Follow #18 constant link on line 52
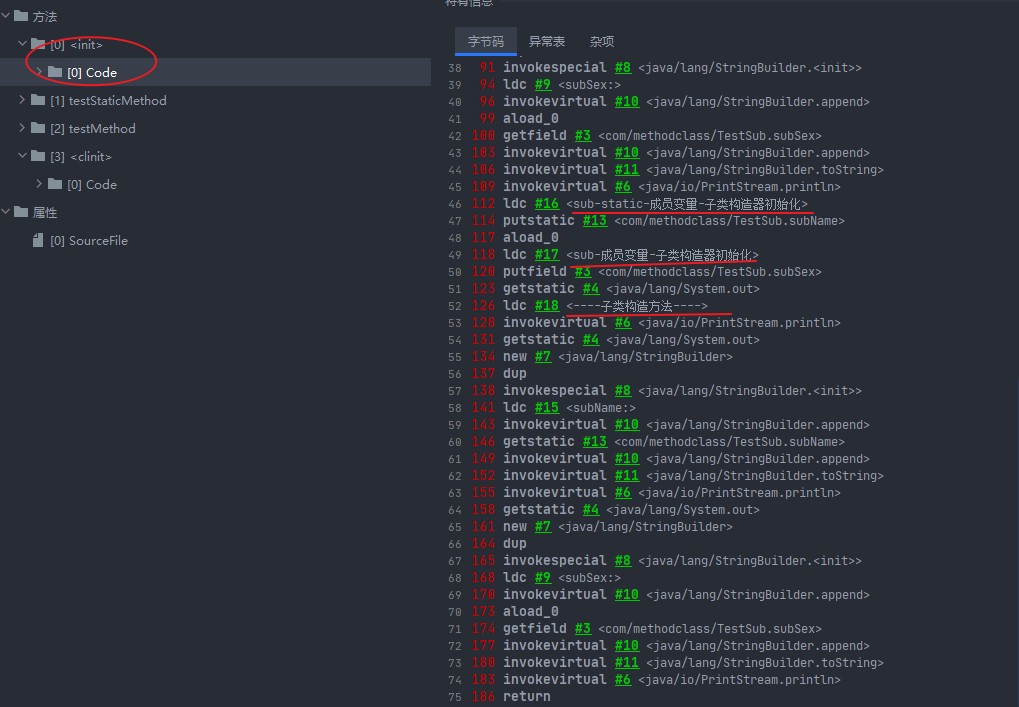 (x=547, y=305)
